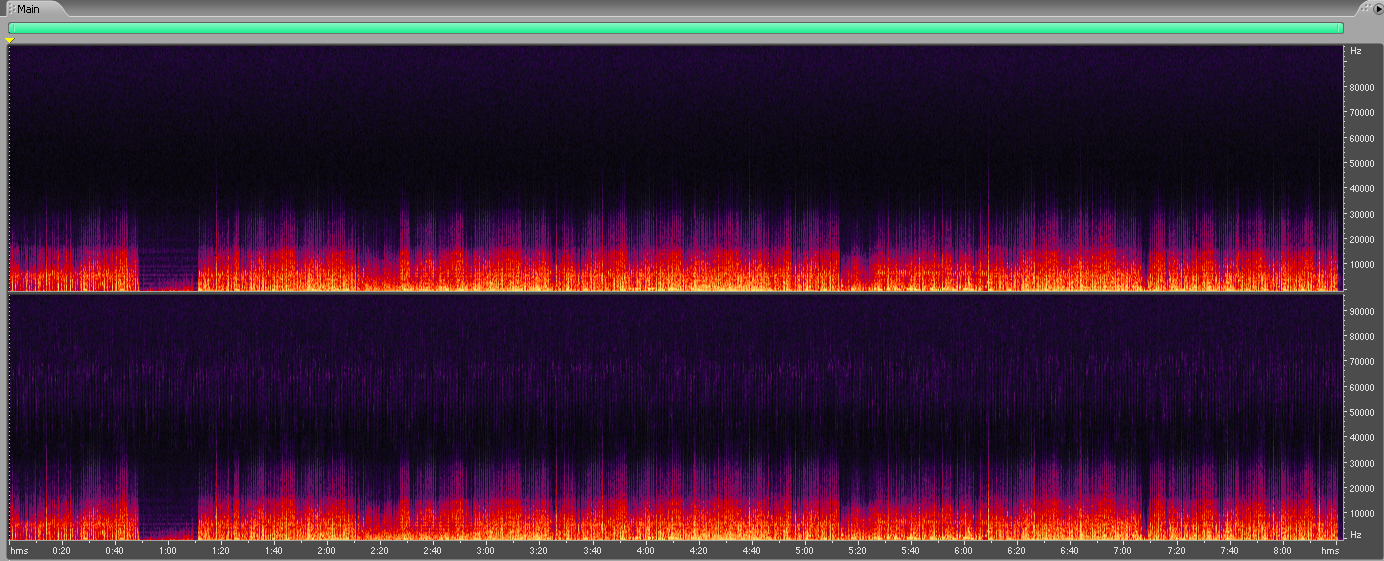Viewport: 1384px width, 561px height.
Task: Click the 2:20 mark on time ruler
Action: coord(380,551)
